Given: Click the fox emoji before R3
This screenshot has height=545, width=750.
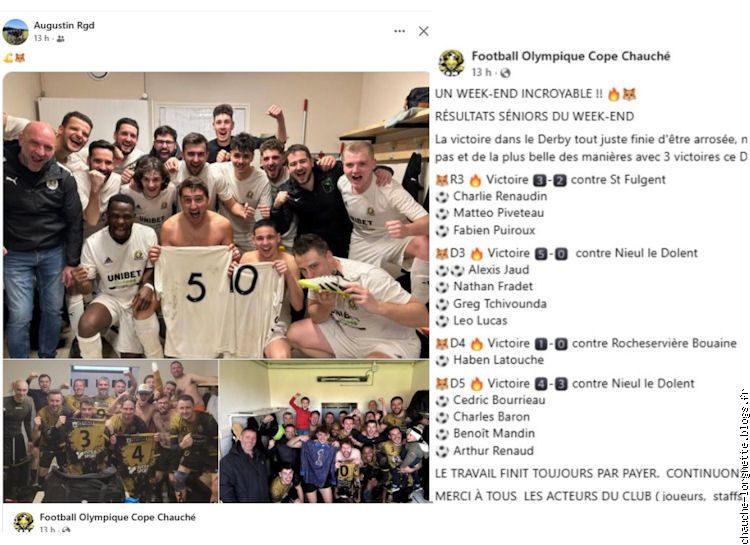Looking at the screenshot, I should click(x=442, y=180).
